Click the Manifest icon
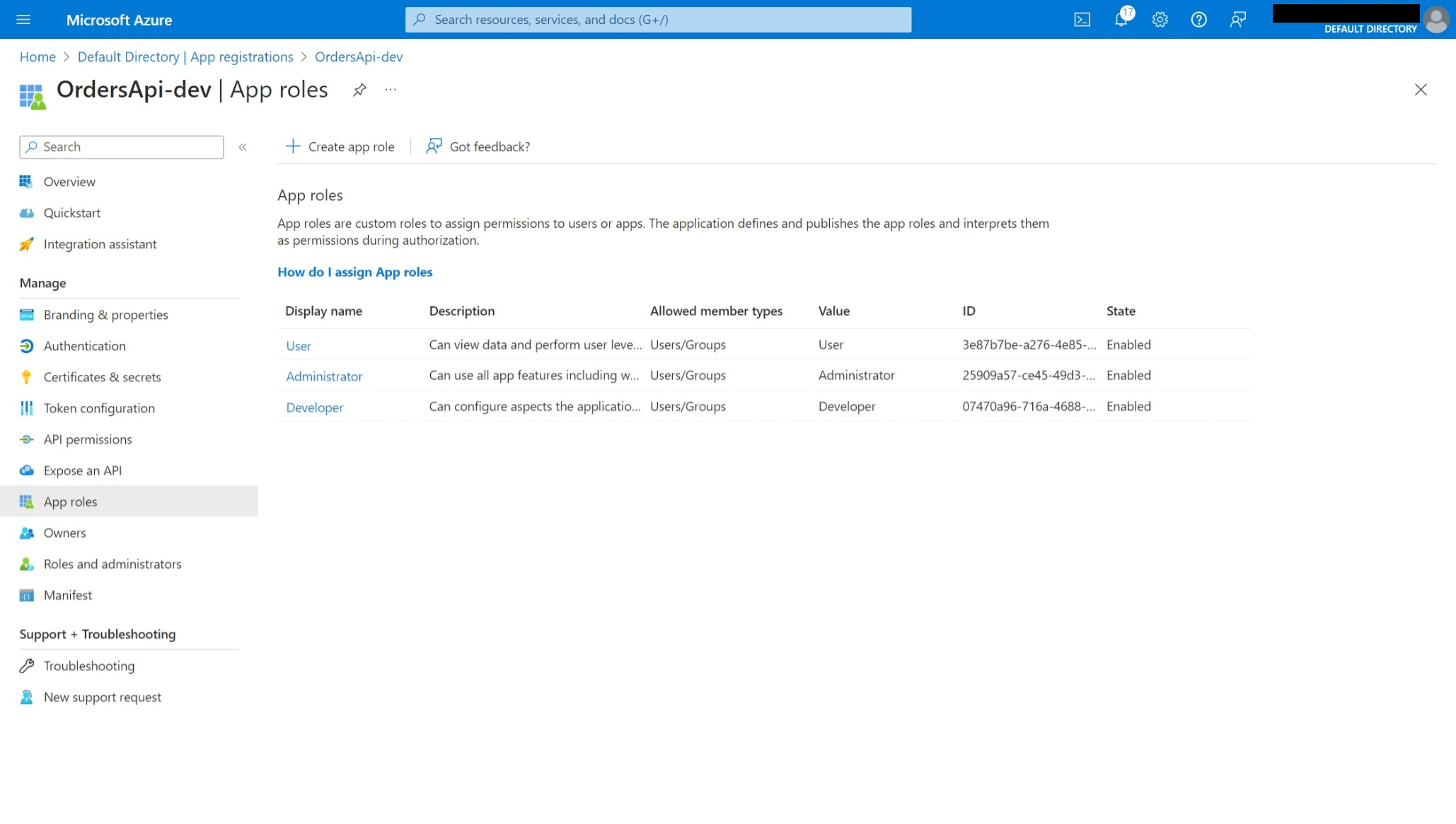Image resolution: width=1456 pixels, height=824 pixels. coord(26,595)
